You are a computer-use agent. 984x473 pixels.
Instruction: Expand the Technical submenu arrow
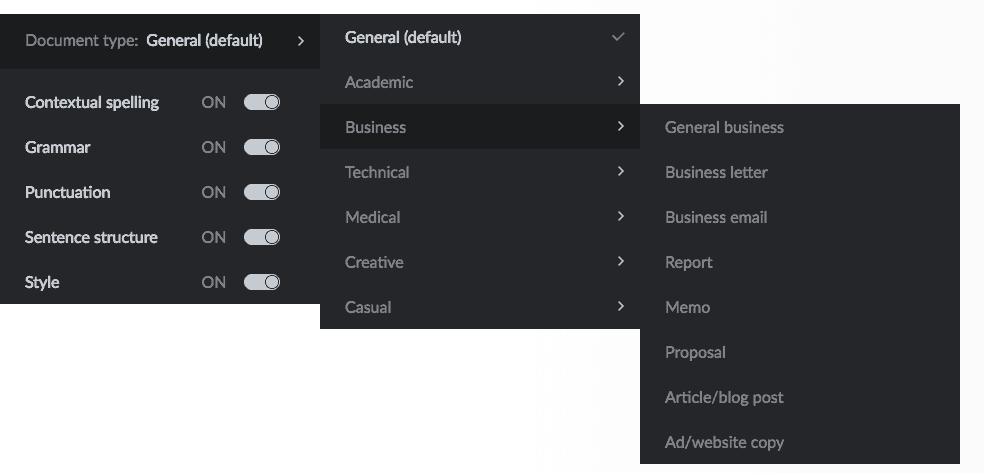[621, 171]
